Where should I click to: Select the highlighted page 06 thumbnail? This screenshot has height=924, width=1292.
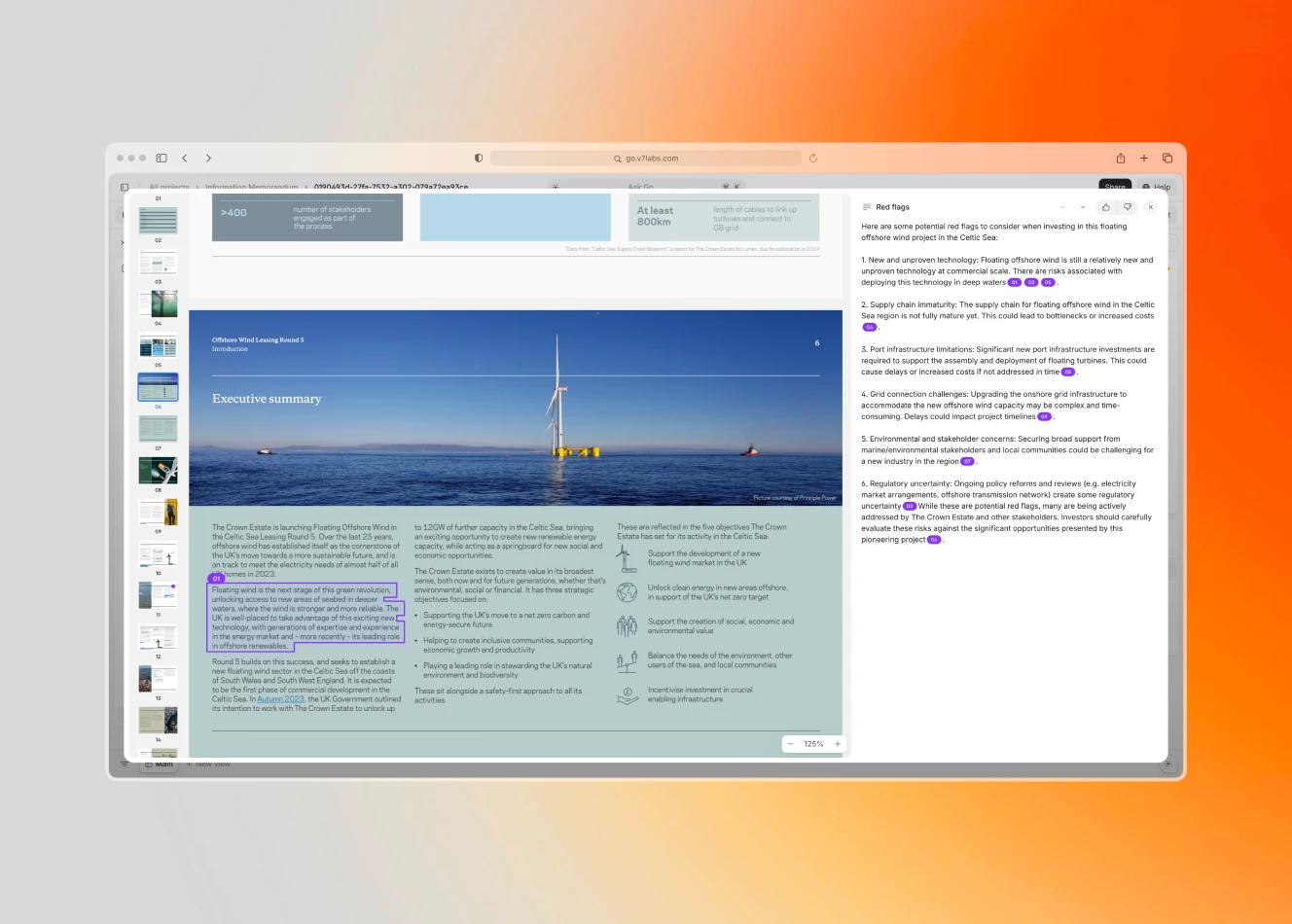(x=158, y=387)
